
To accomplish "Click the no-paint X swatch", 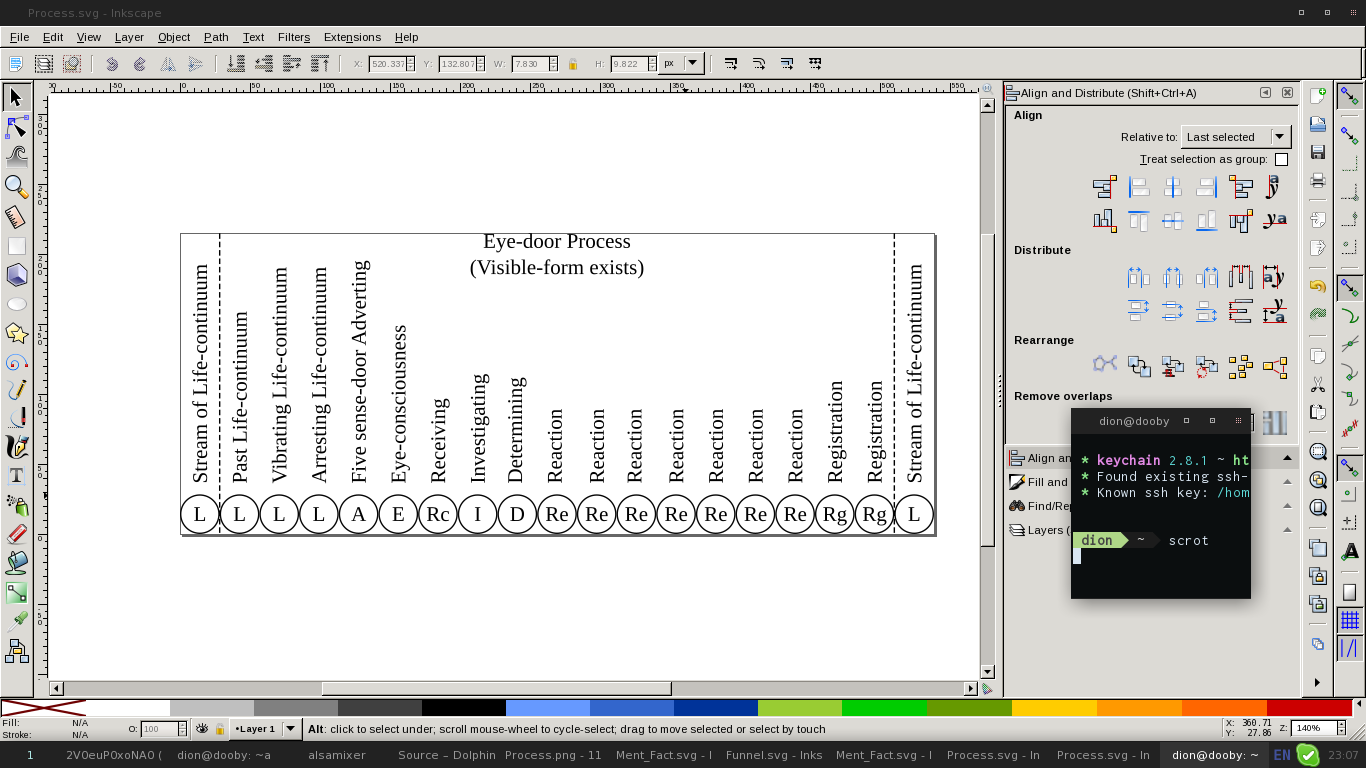I will (42, 709).
